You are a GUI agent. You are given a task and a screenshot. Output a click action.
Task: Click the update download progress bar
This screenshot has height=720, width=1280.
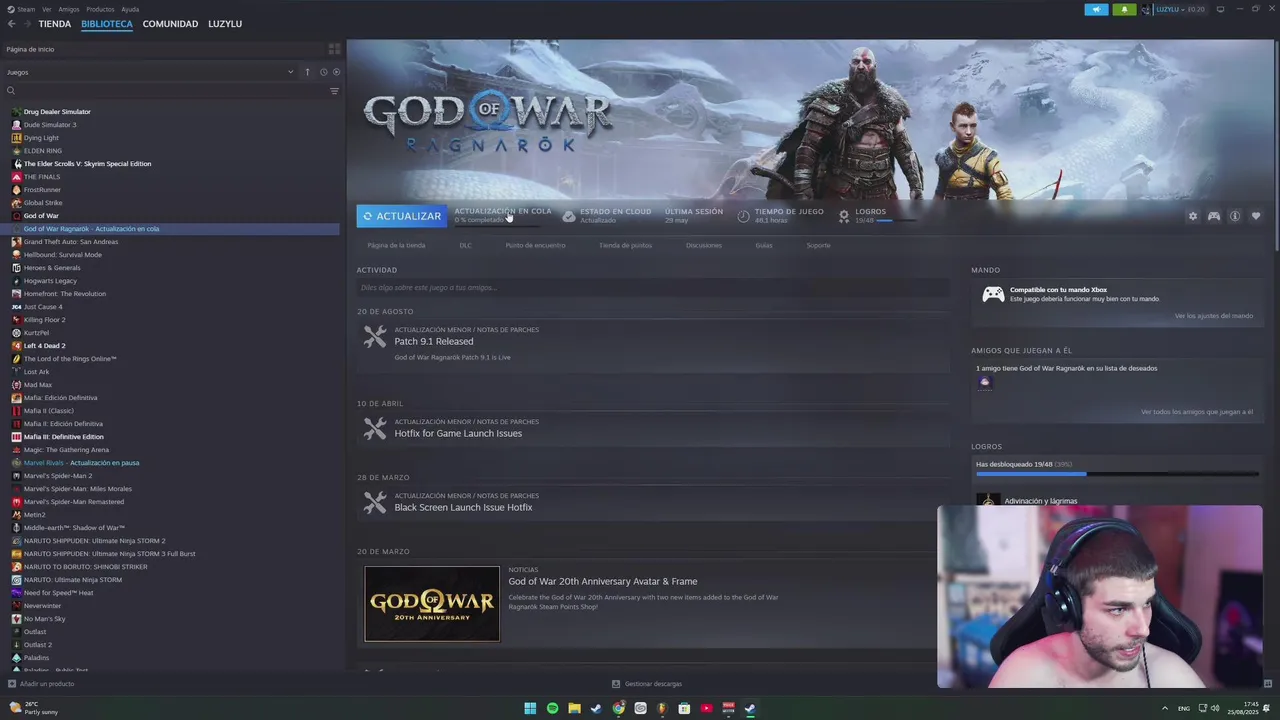tap(497, 224)
